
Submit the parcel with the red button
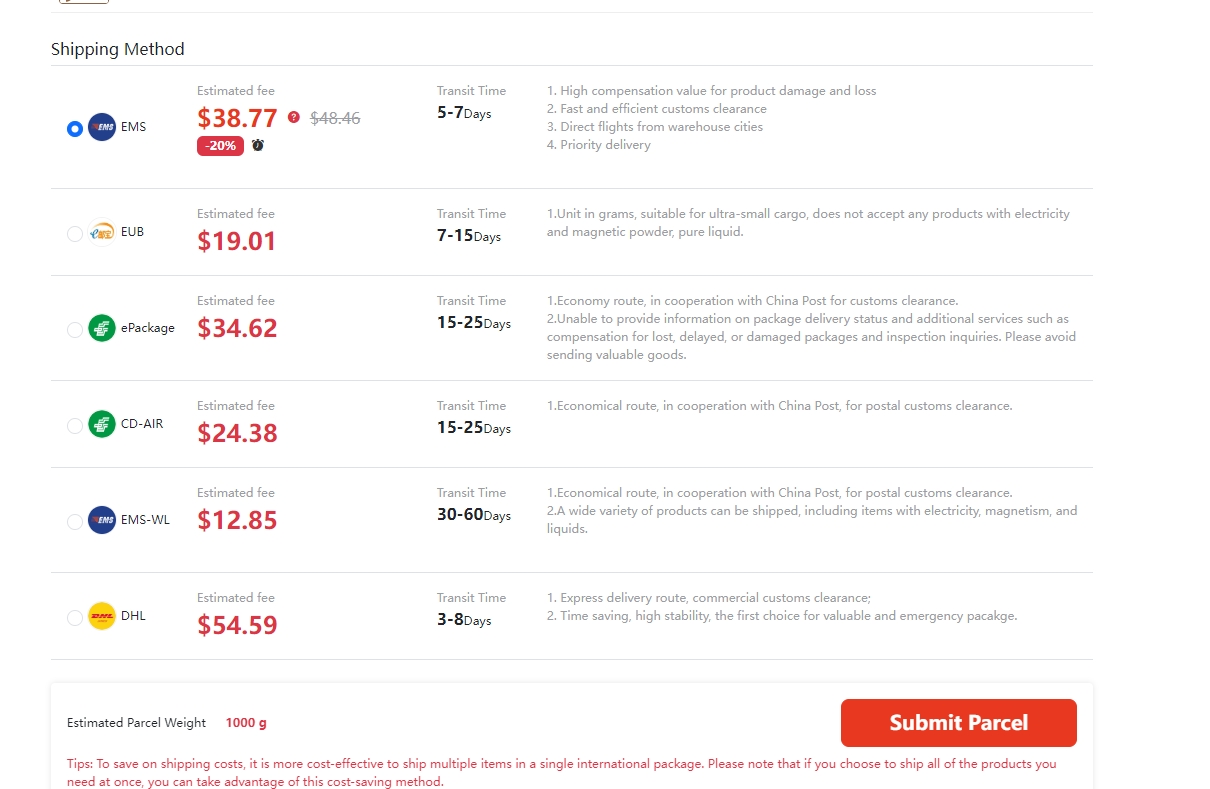coord(958,723)
